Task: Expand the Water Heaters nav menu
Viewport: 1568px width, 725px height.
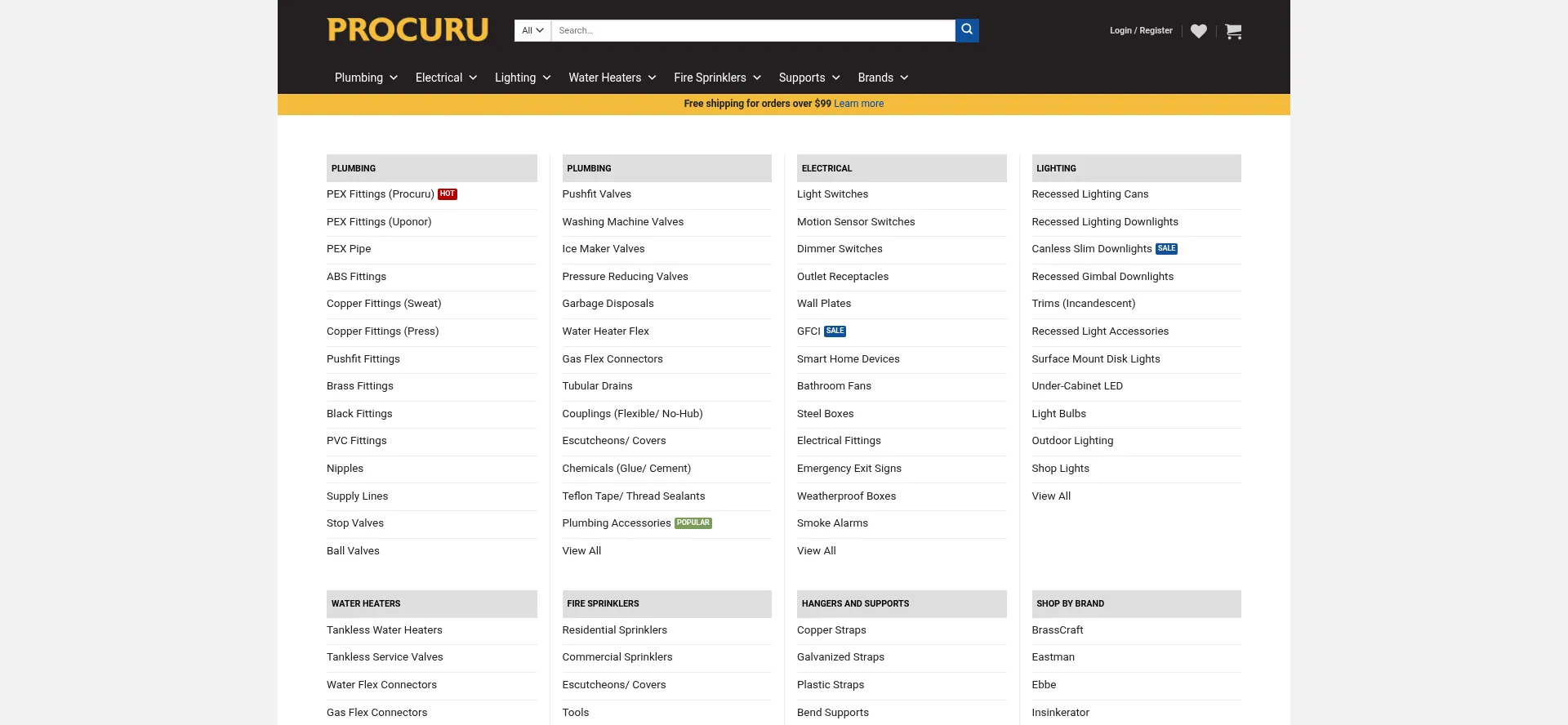Action: (x=612, y=78)
